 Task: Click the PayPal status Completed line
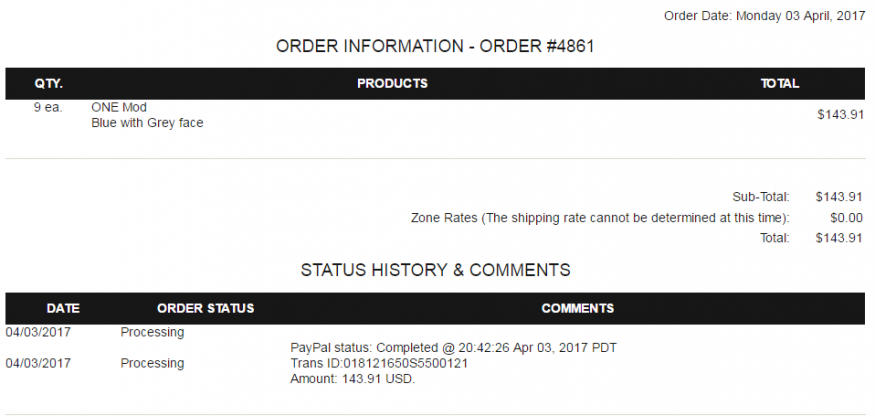(x=453, y=348)
